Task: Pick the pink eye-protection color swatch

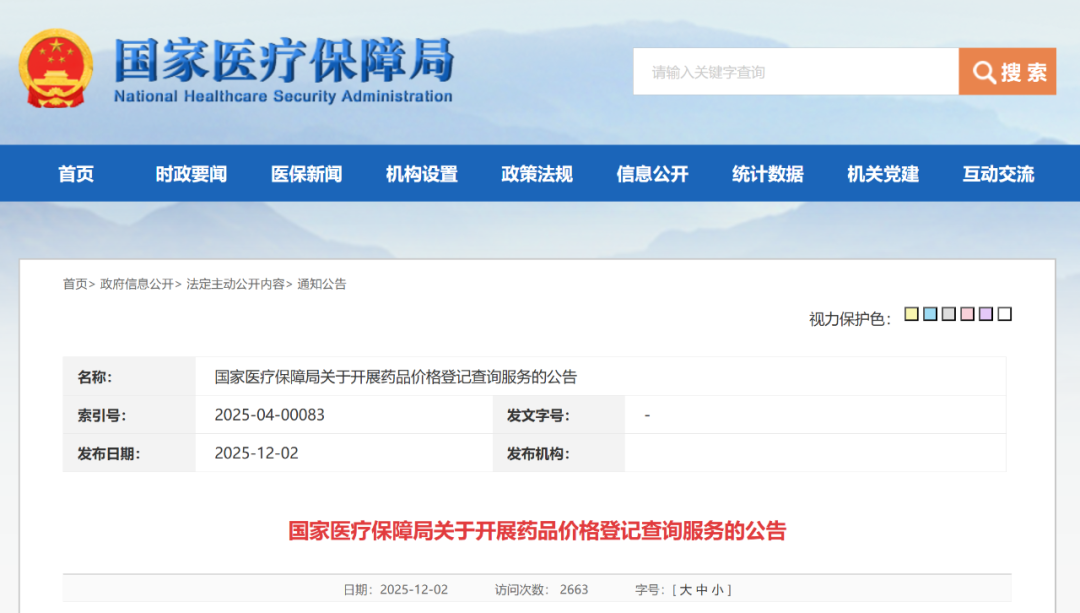Action: click(x=967, y=314)
